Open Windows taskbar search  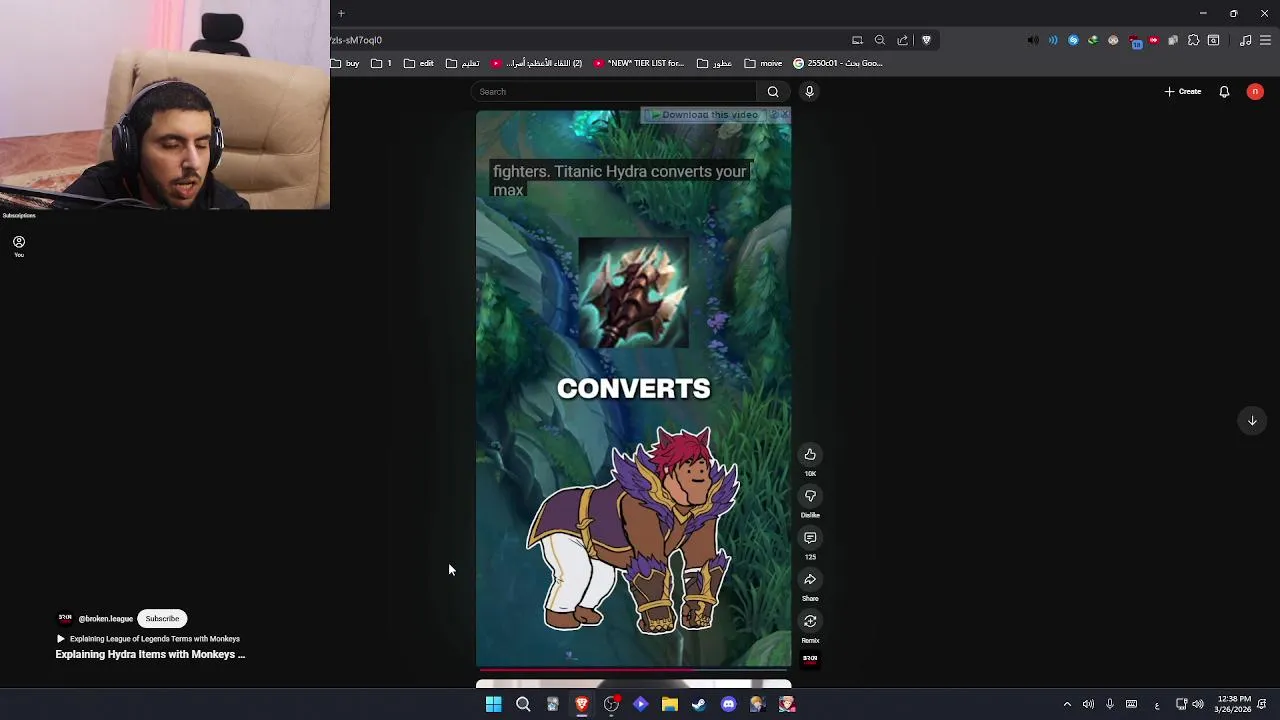click(x=523, y=704)
